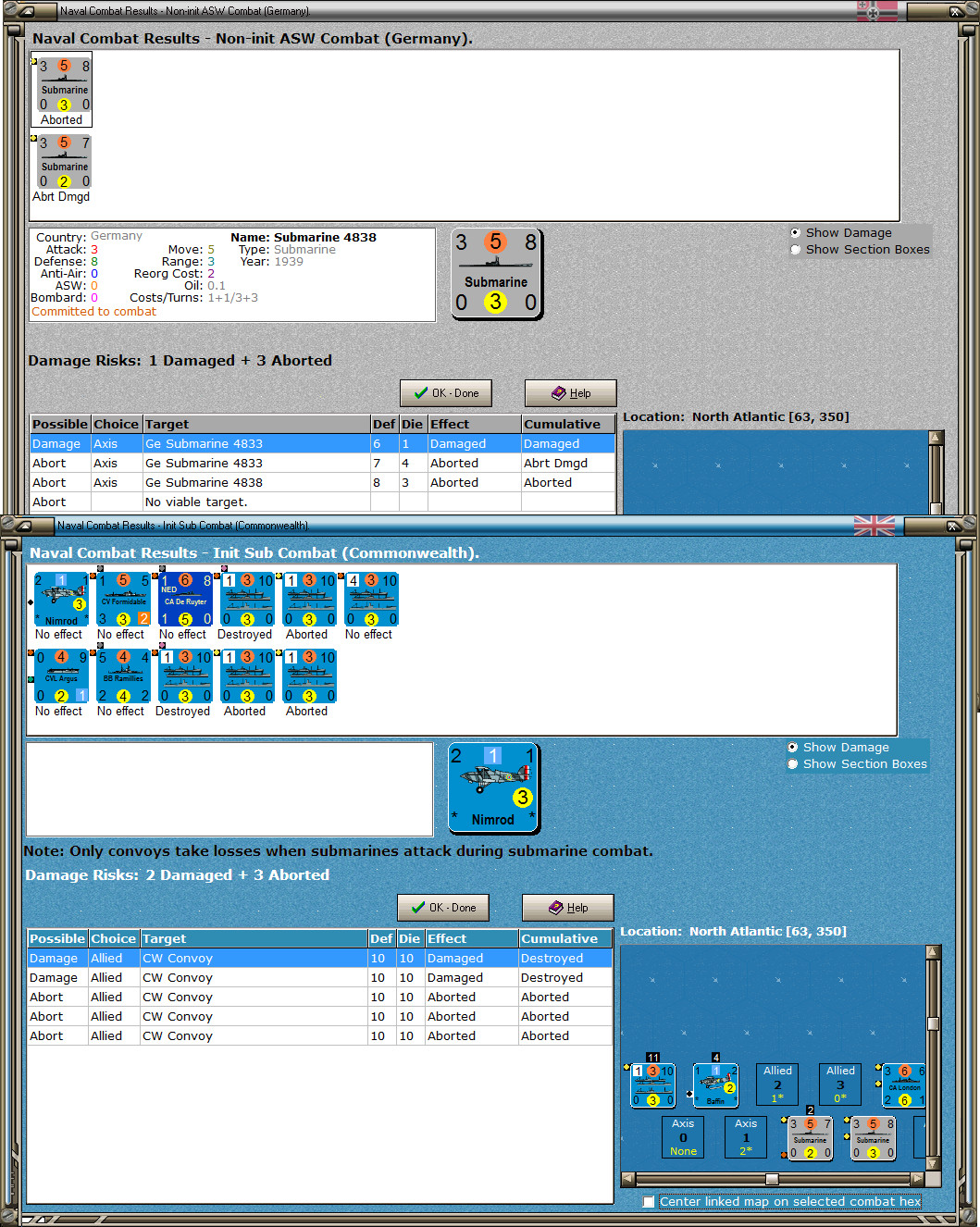The height and width of the screenshot is (1227, 980).
Task: Click Help in the Germany ASW window
Action: click(570, 393)
